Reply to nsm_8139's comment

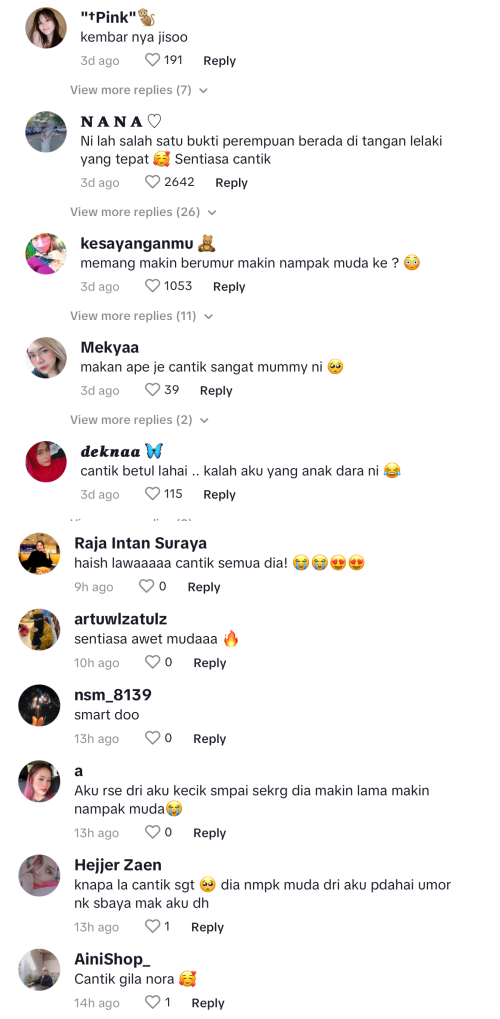(209, 739)
